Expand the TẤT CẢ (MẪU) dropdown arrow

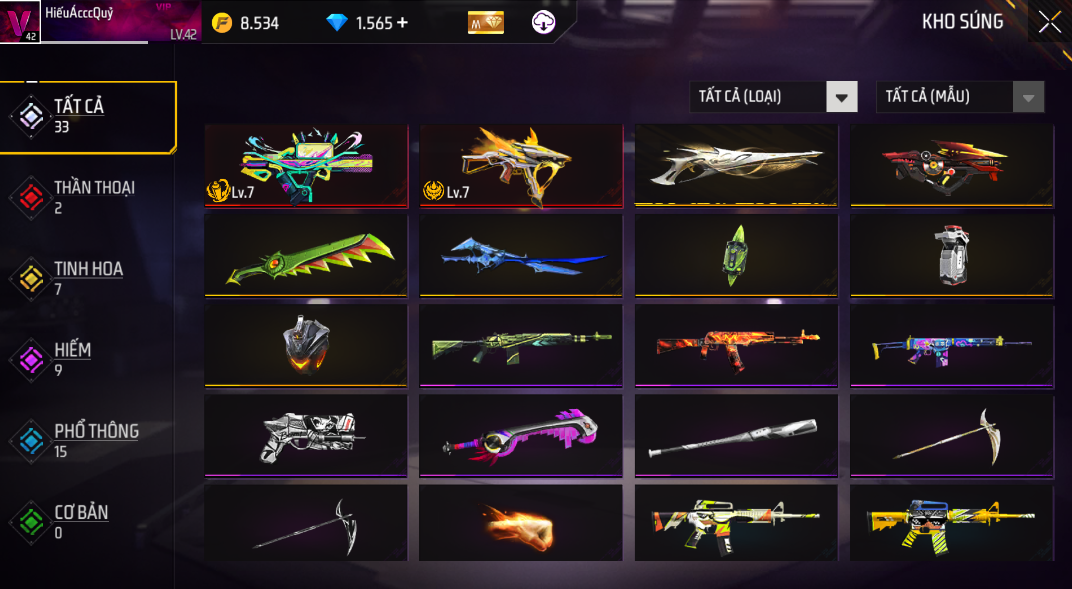(x=1028, y=97)
